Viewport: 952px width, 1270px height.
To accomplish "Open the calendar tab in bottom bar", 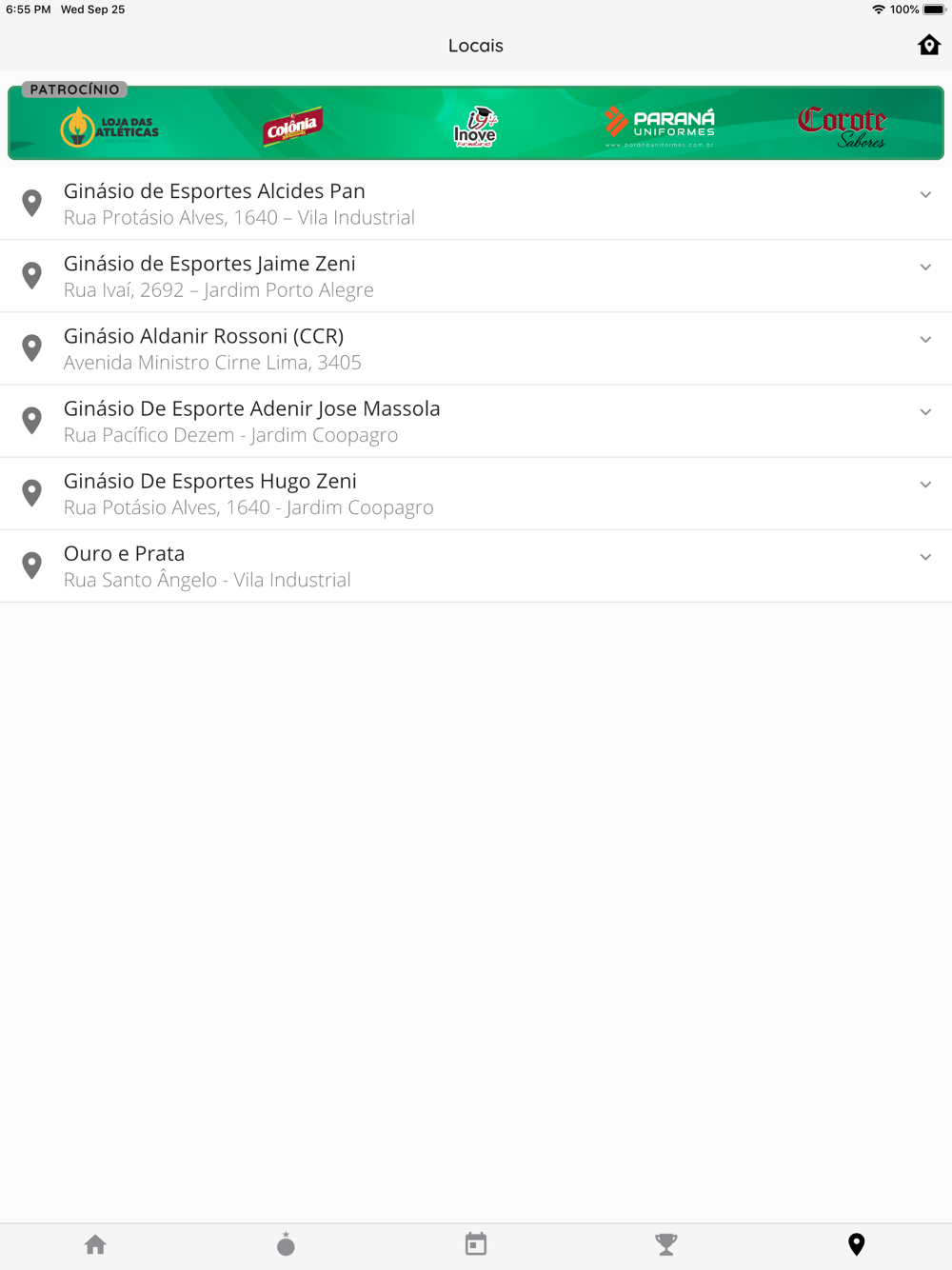I will (x=476, y=1244).
